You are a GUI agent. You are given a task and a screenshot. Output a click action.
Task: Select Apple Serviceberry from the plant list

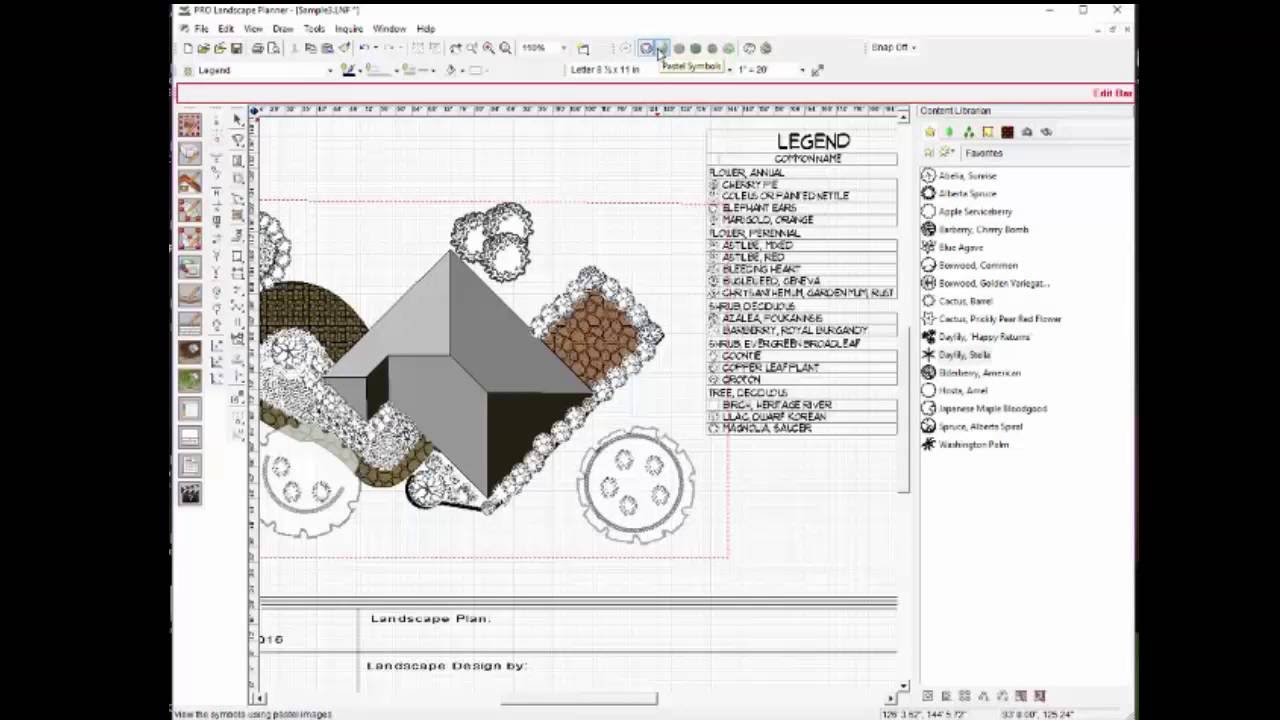click(x=975, y=212)
